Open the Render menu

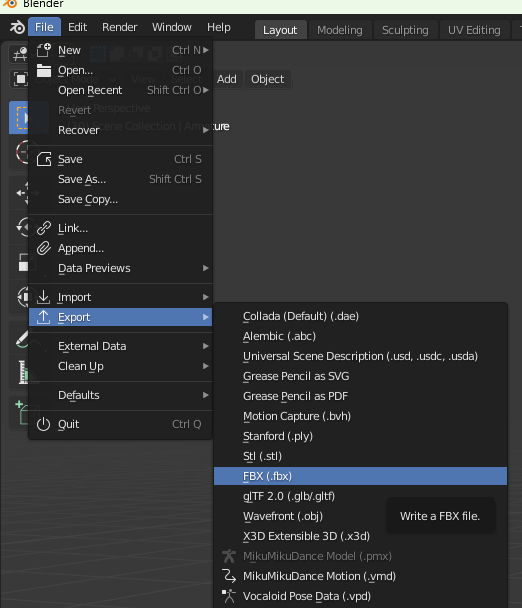[x=119, y=27]
